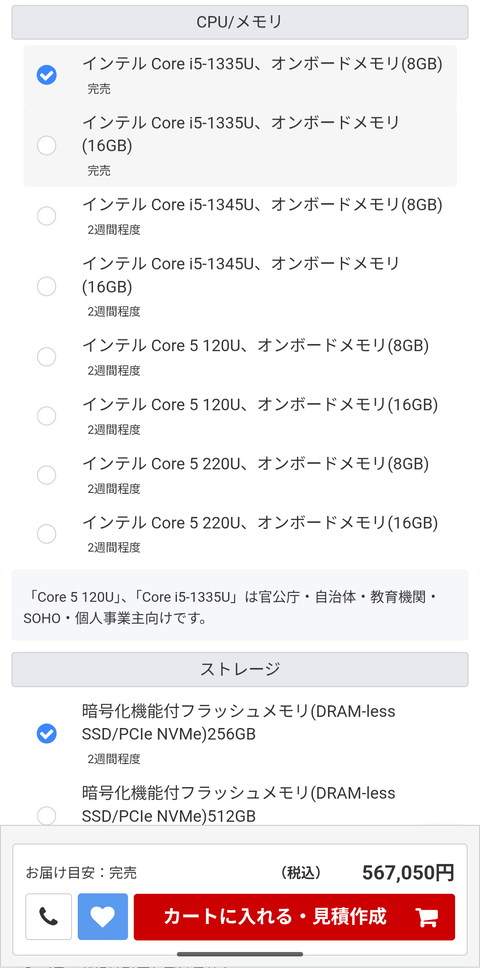The width and height of the screenshot is (480, 968).
Task: Pick Core 5 220U 16GB radio button
Action: pyautogui.click(x=46, y=534)
